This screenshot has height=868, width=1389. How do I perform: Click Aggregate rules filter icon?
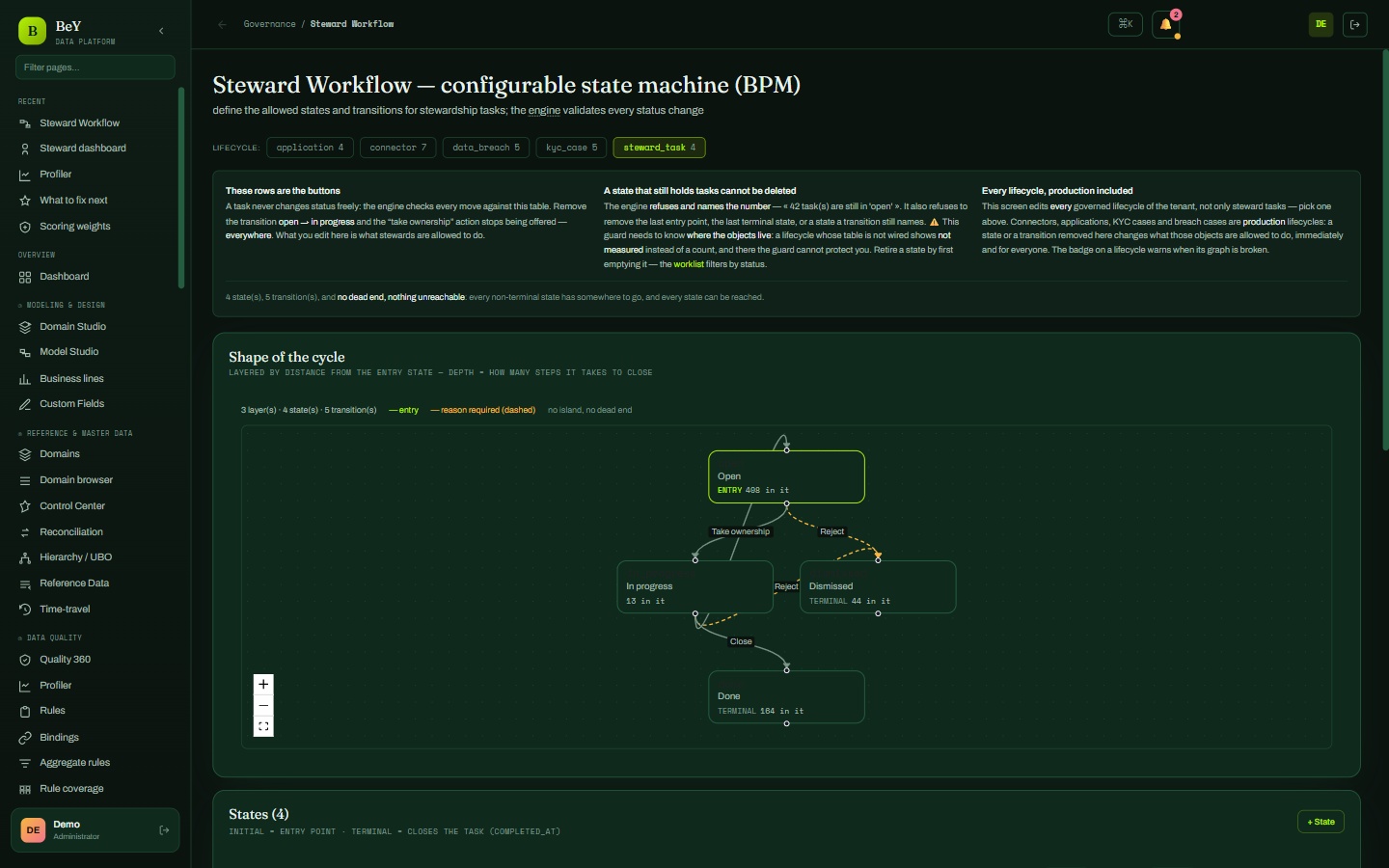click(x=25, y=763)
